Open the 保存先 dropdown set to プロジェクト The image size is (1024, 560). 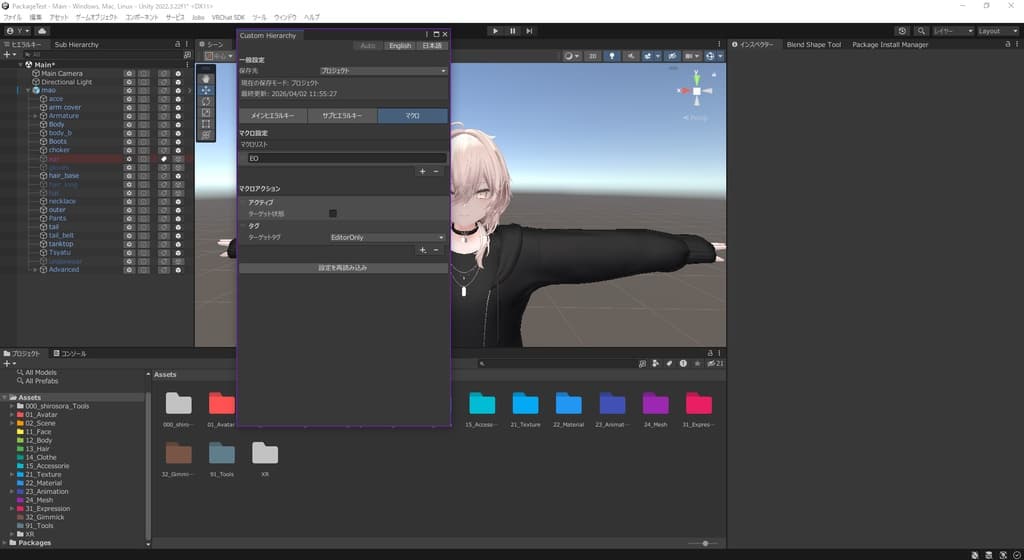coord(383,70)
